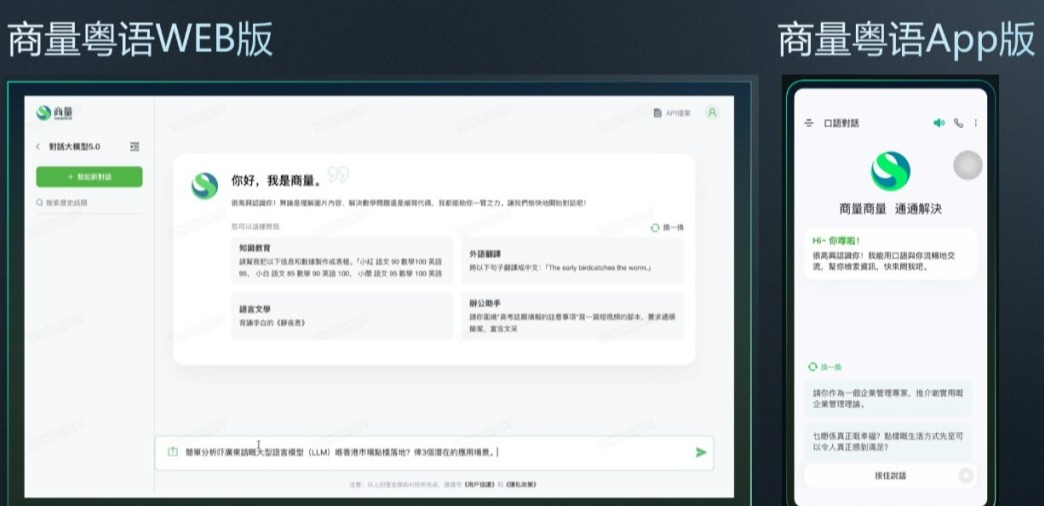
Task: Select the 真正嘅幸福 question in phone app
Action: click(888, 441)
